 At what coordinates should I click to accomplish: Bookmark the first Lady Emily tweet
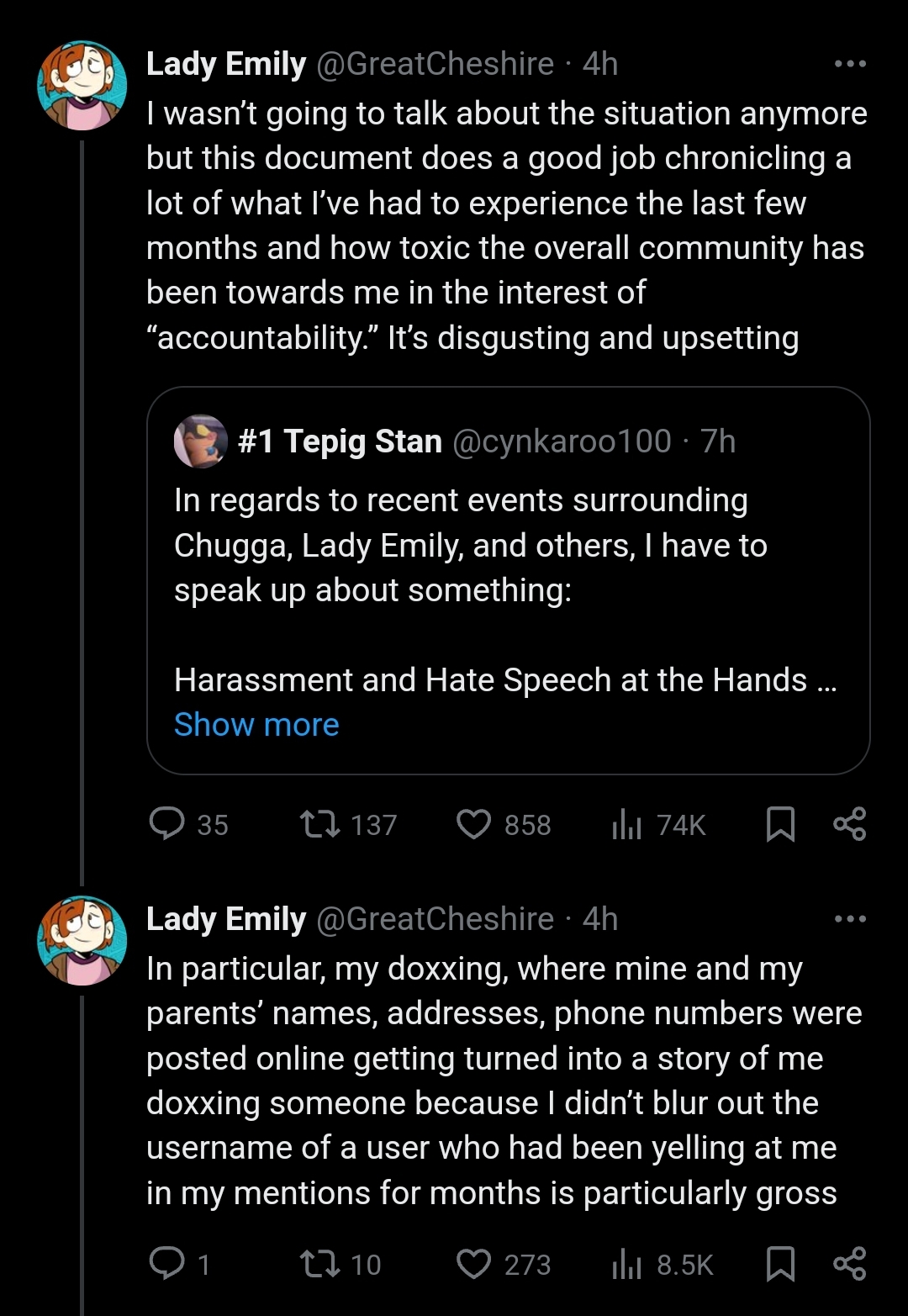780,824
